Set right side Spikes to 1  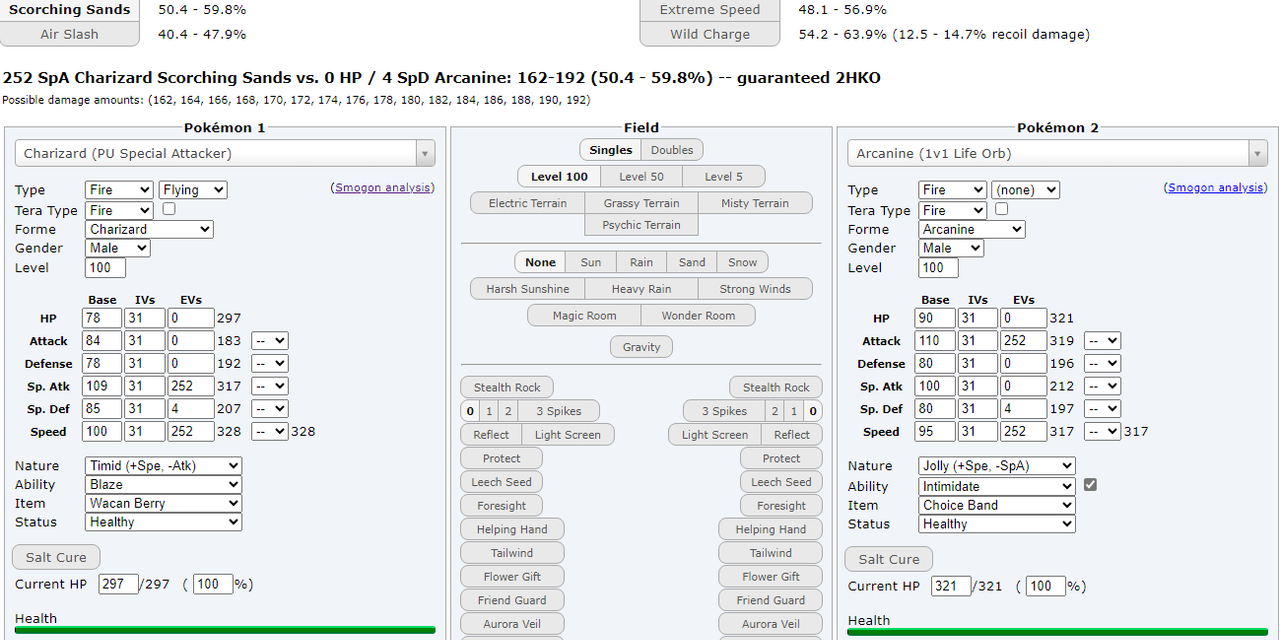(794, 411)
